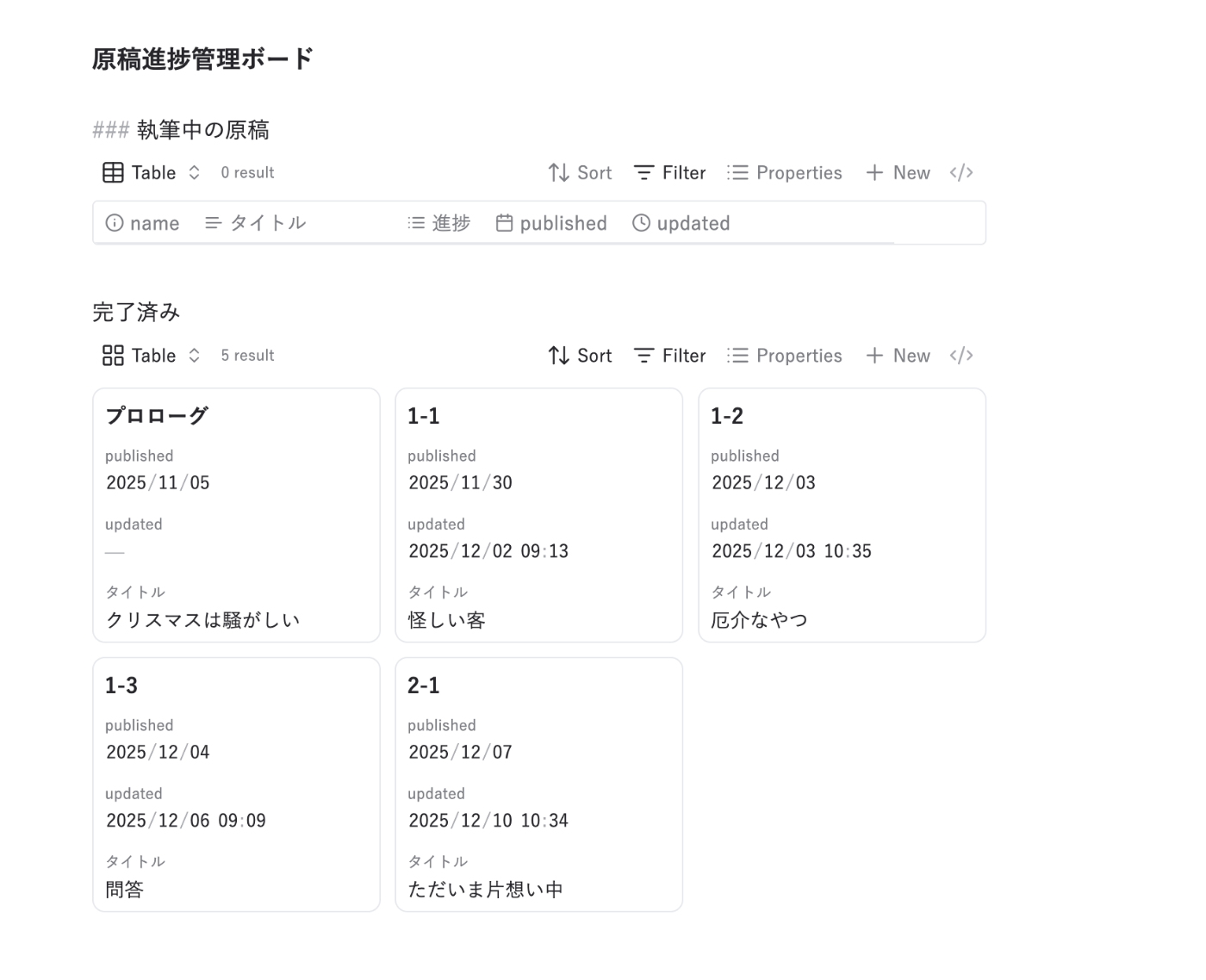This screenshot has height=980, width=1206.
Task: Click the embed code icon in 執筆中の原稿 toolbar
Action: point(961,173)
